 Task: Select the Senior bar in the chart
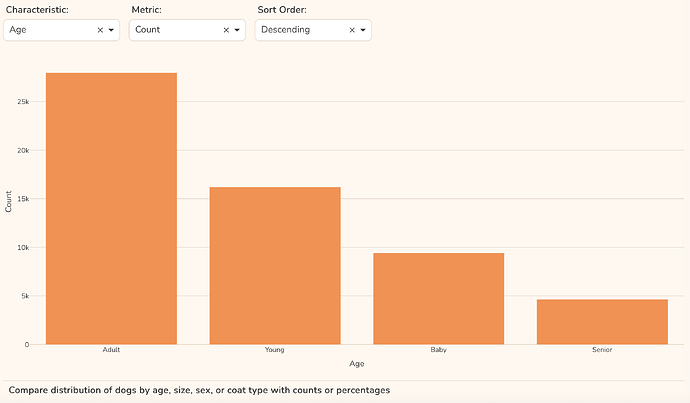(x=602, y=322)
